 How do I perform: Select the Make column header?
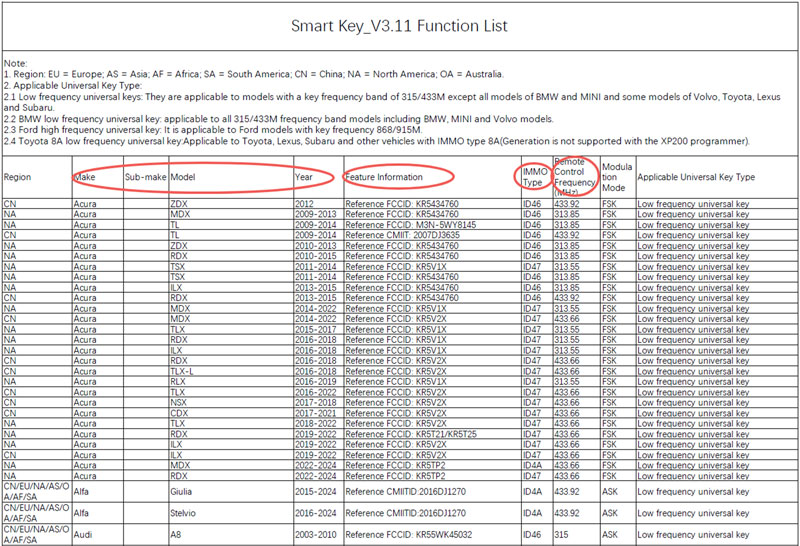86,177
